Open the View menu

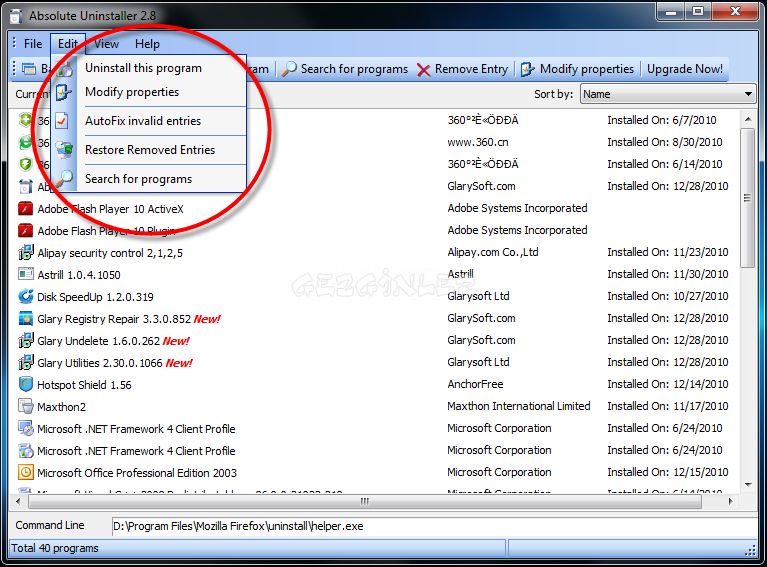pyautogui.click(x=106, y=44)
